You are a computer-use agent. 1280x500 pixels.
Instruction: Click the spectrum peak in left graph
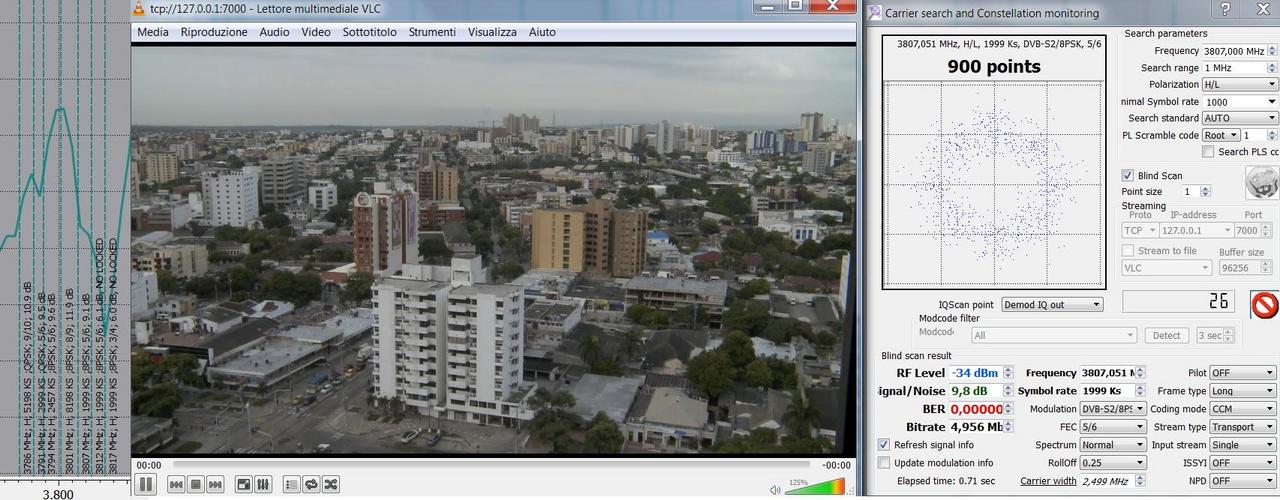[x=60, y=107]
